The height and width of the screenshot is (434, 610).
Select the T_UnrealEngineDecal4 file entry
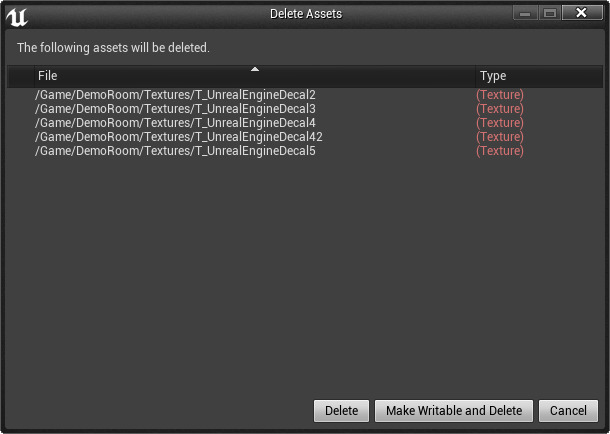[175, 123]
